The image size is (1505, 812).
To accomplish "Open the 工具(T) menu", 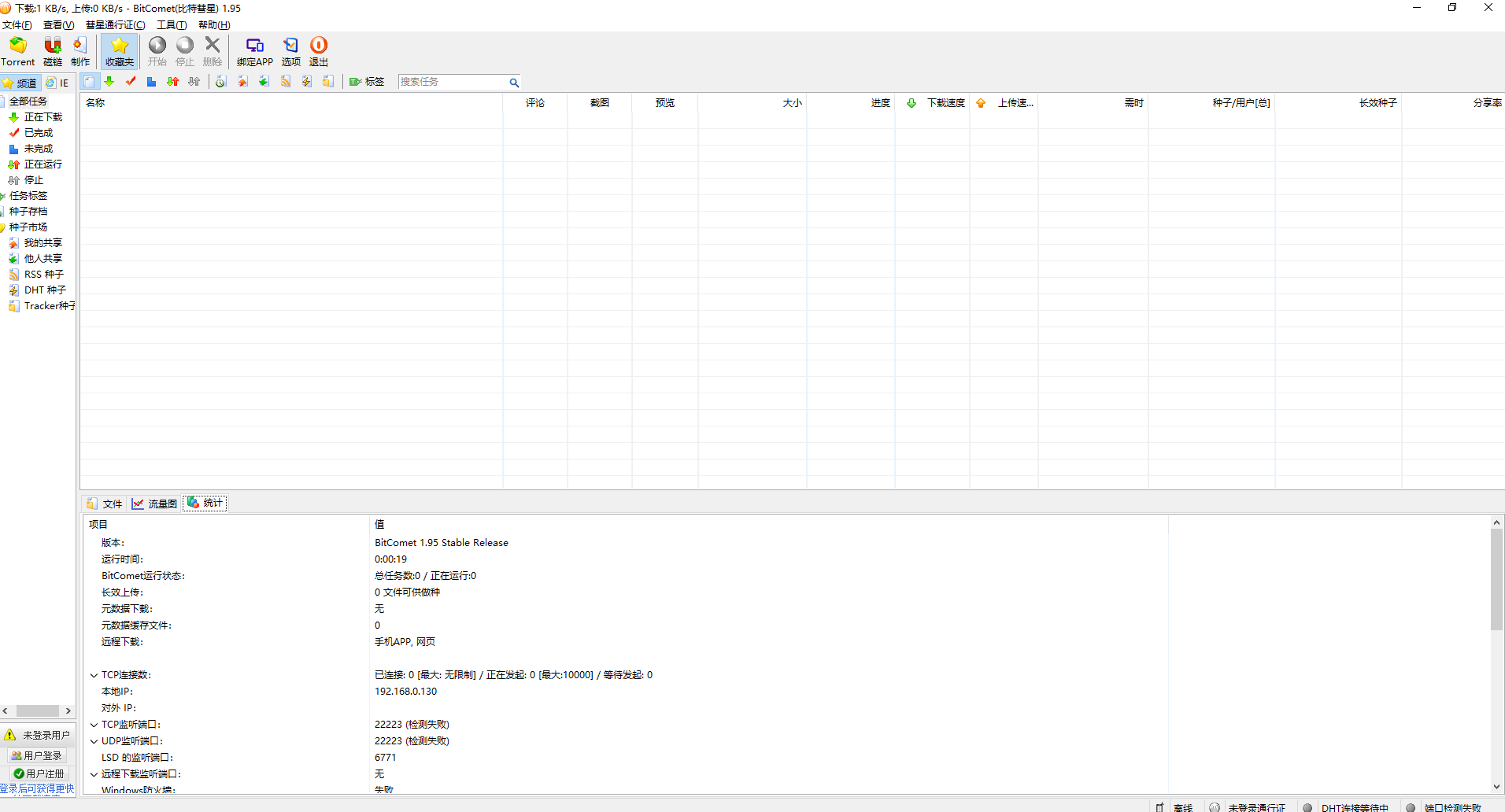I will pyautogui.click(x=171, y=25).
